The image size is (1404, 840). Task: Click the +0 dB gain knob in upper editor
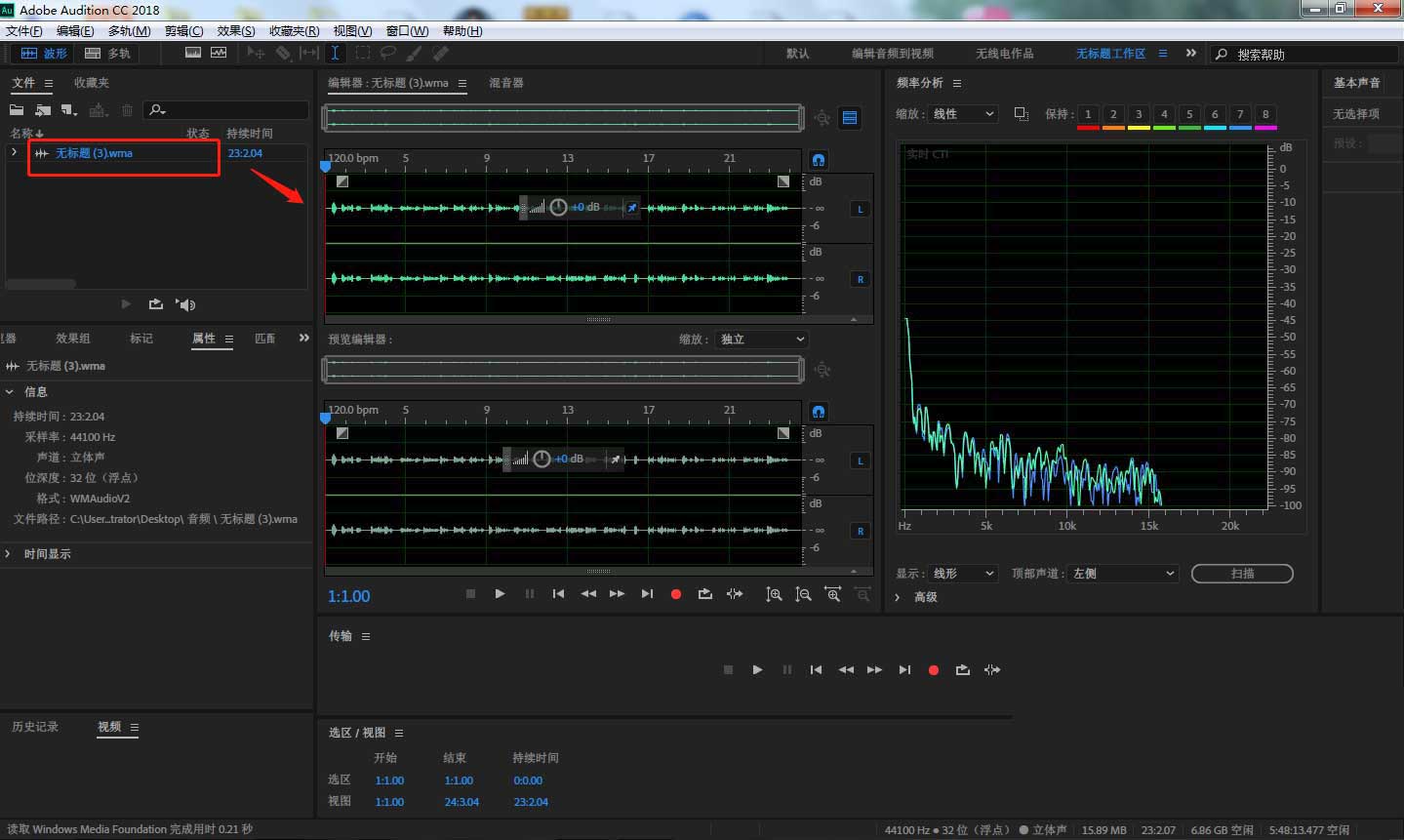(558, 207)
